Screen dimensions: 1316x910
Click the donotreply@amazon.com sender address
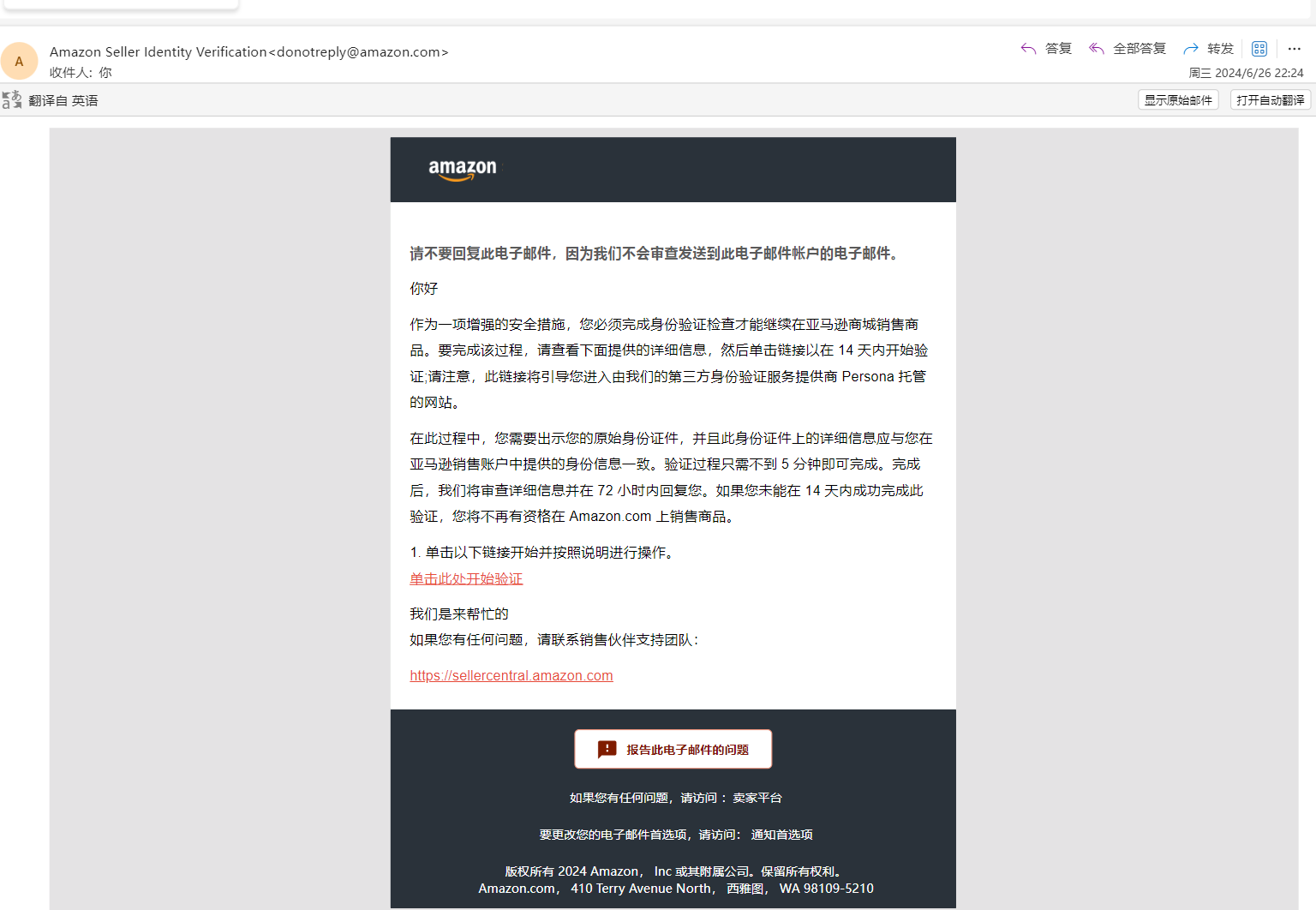(x=359, y=52)
